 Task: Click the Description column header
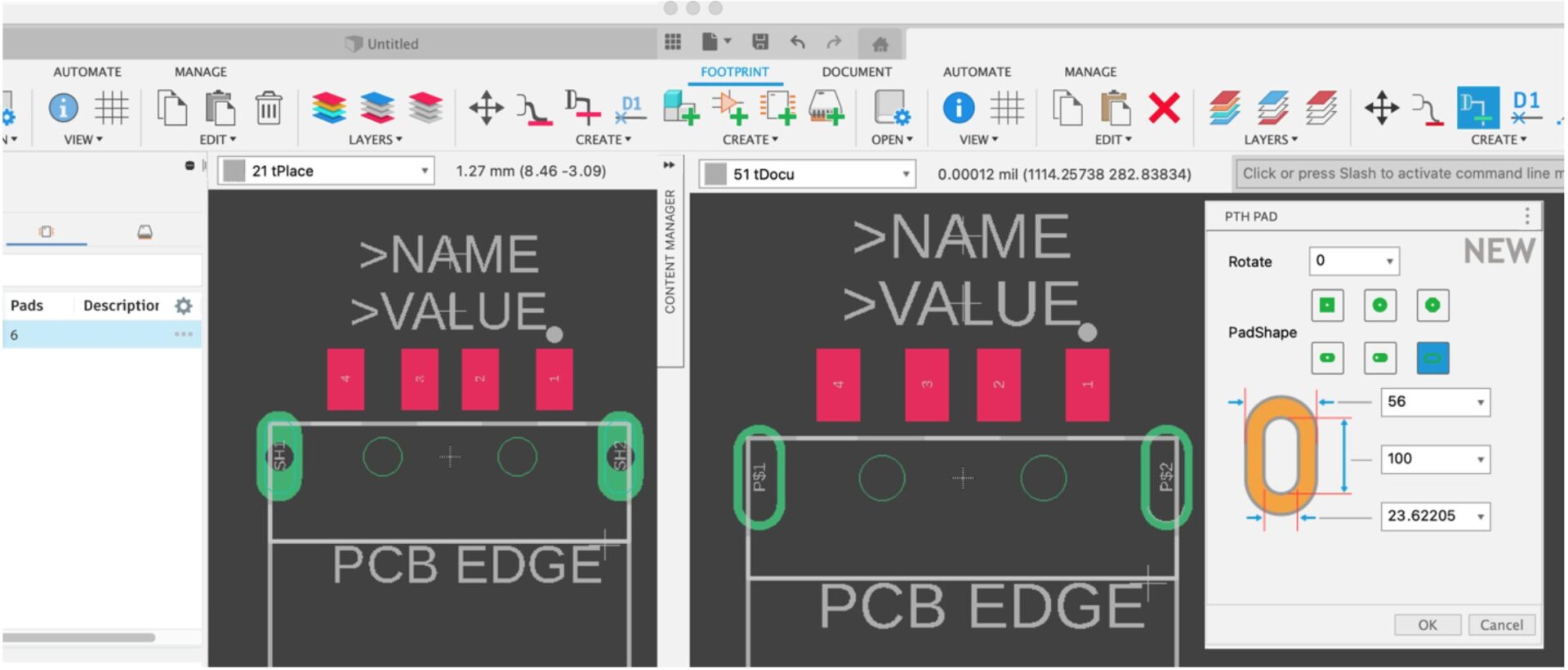(121, 306)
